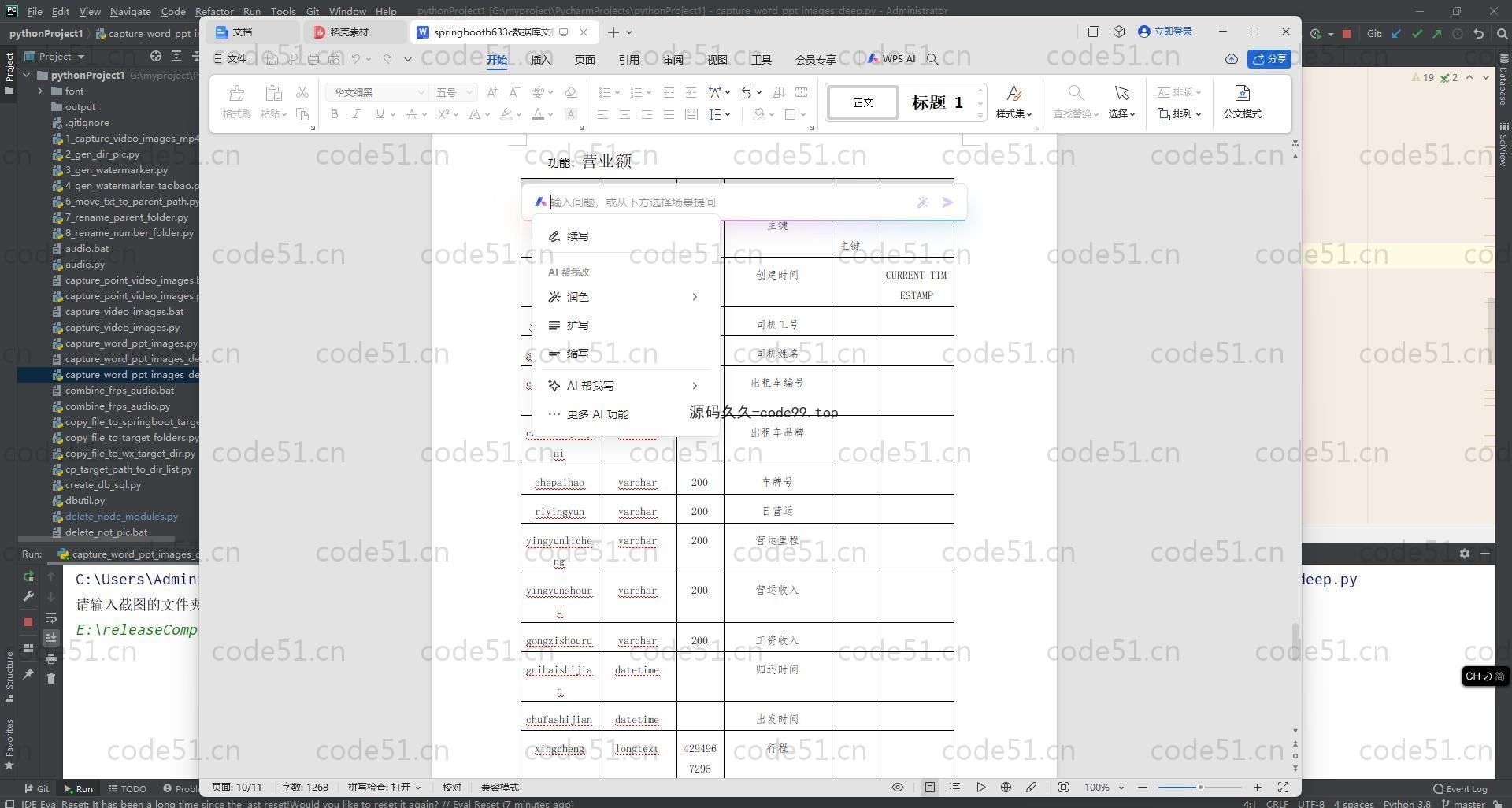Click the Clear formatting eraser icon
1512x808 pixels.
click(571, 92)
